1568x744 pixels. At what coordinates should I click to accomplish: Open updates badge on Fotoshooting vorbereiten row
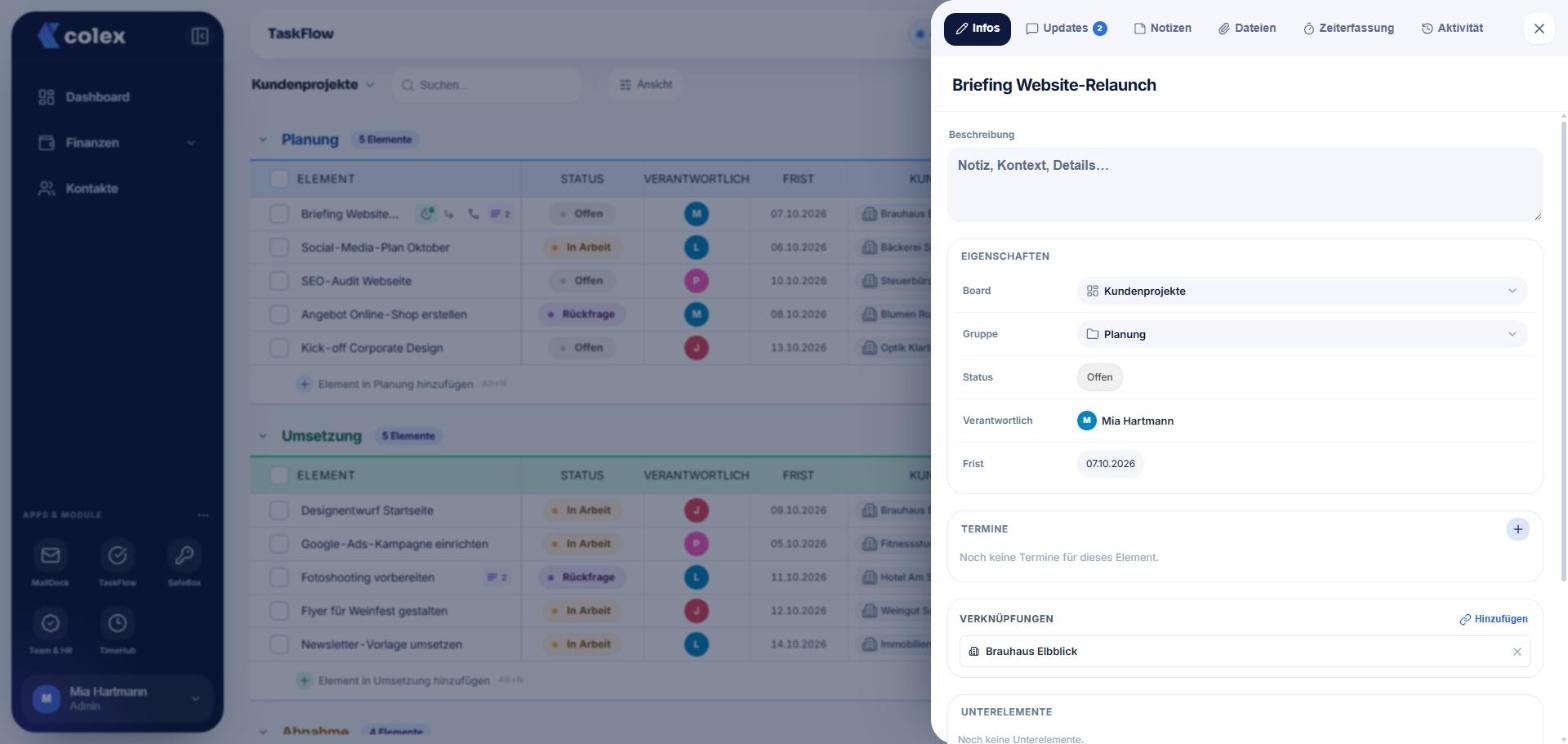point(497,577)
